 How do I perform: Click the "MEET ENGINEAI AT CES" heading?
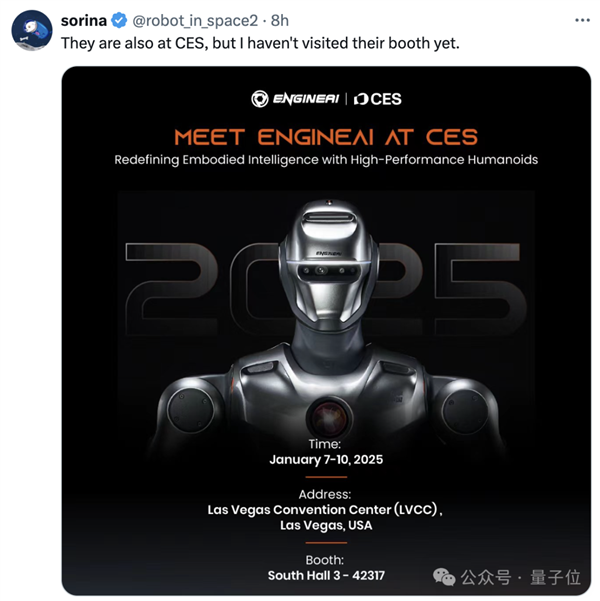(326, 136)
